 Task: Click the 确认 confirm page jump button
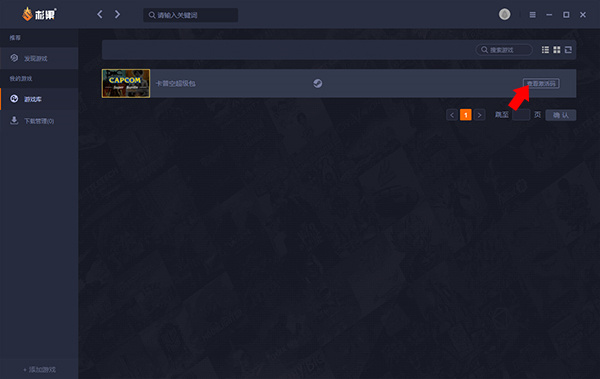(x=561, y=115)
